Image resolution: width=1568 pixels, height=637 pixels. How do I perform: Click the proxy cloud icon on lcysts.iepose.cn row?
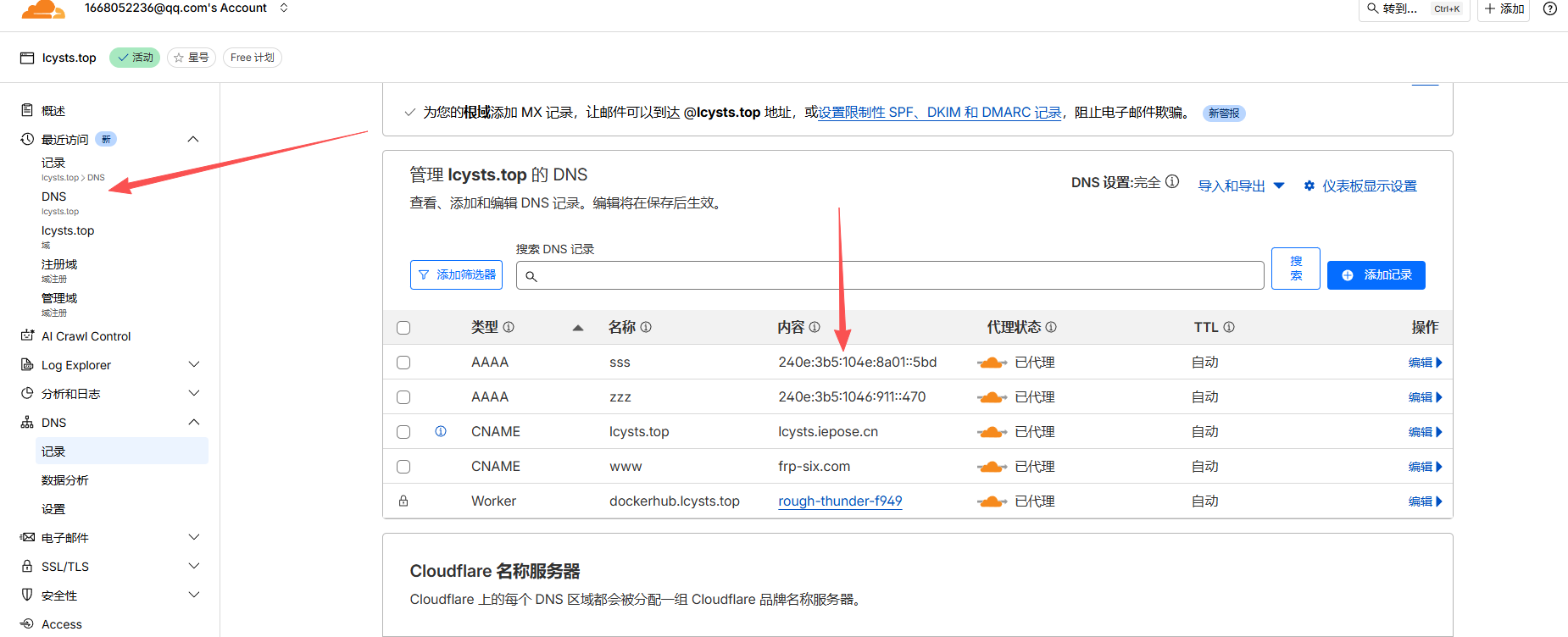(x=993, y=432)
